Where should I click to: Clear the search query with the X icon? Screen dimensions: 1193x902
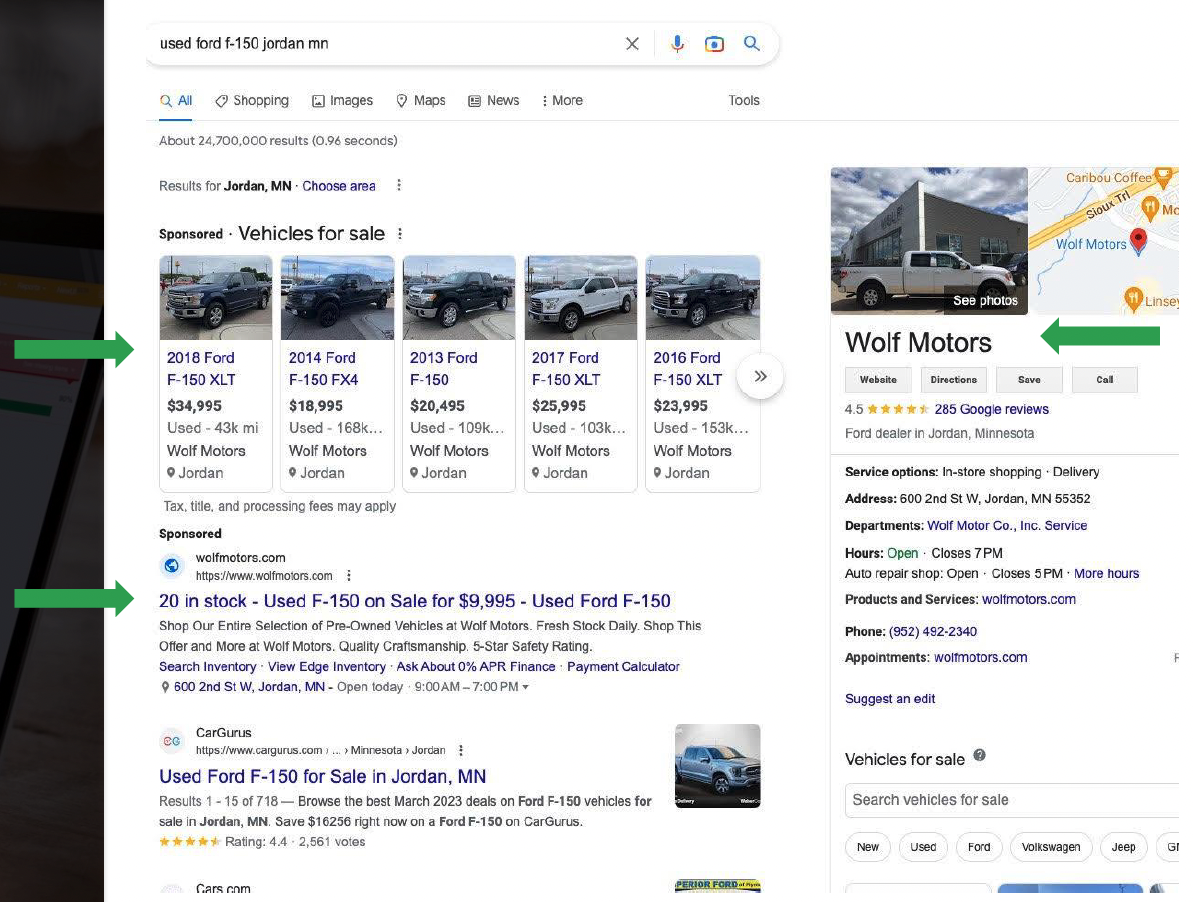632,44
